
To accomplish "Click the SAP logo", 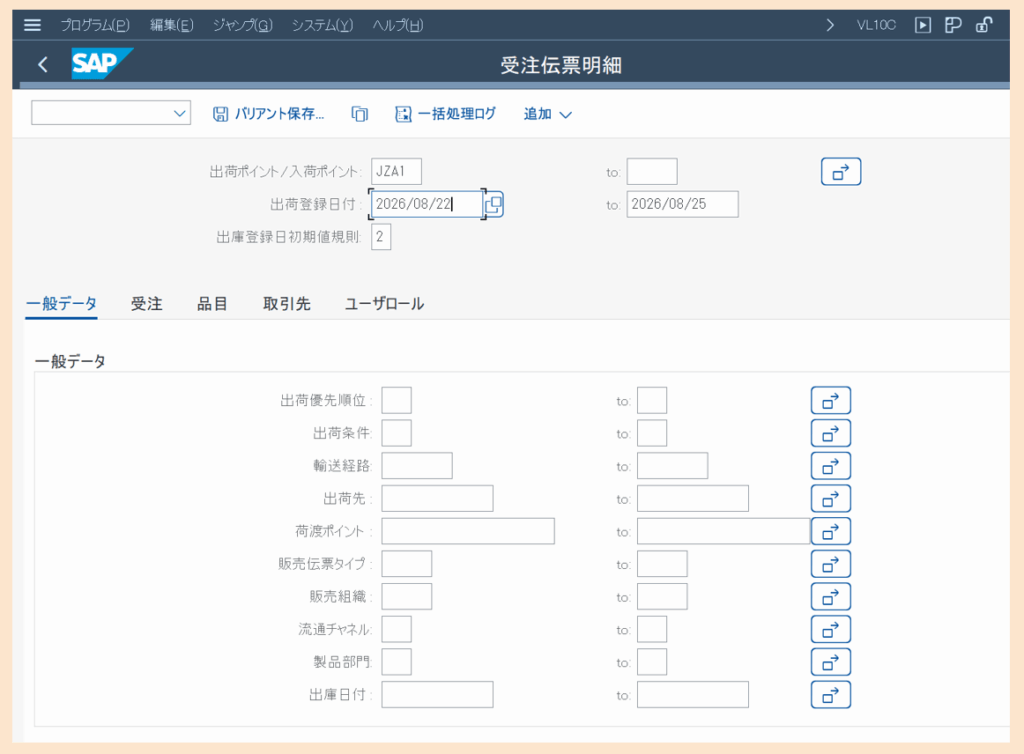I will click(101, 63).
